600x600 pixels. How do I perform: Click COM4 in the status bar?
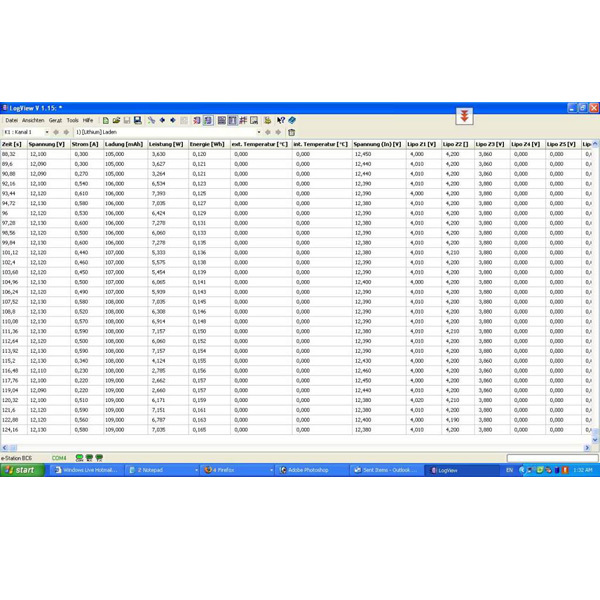[59, 458]
